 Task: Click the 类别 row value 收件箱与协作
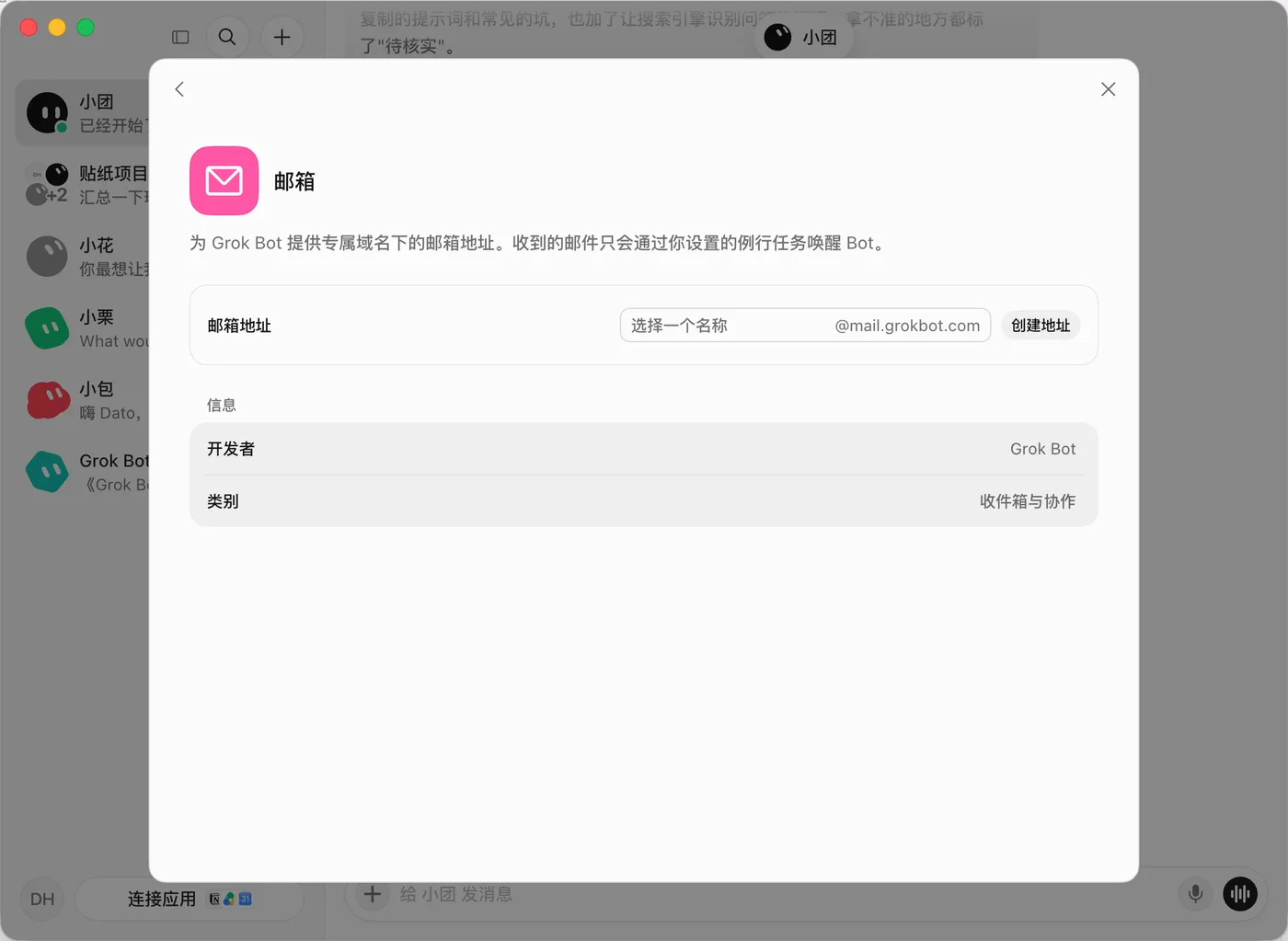pyautogui.click(x=1027, y=501)
